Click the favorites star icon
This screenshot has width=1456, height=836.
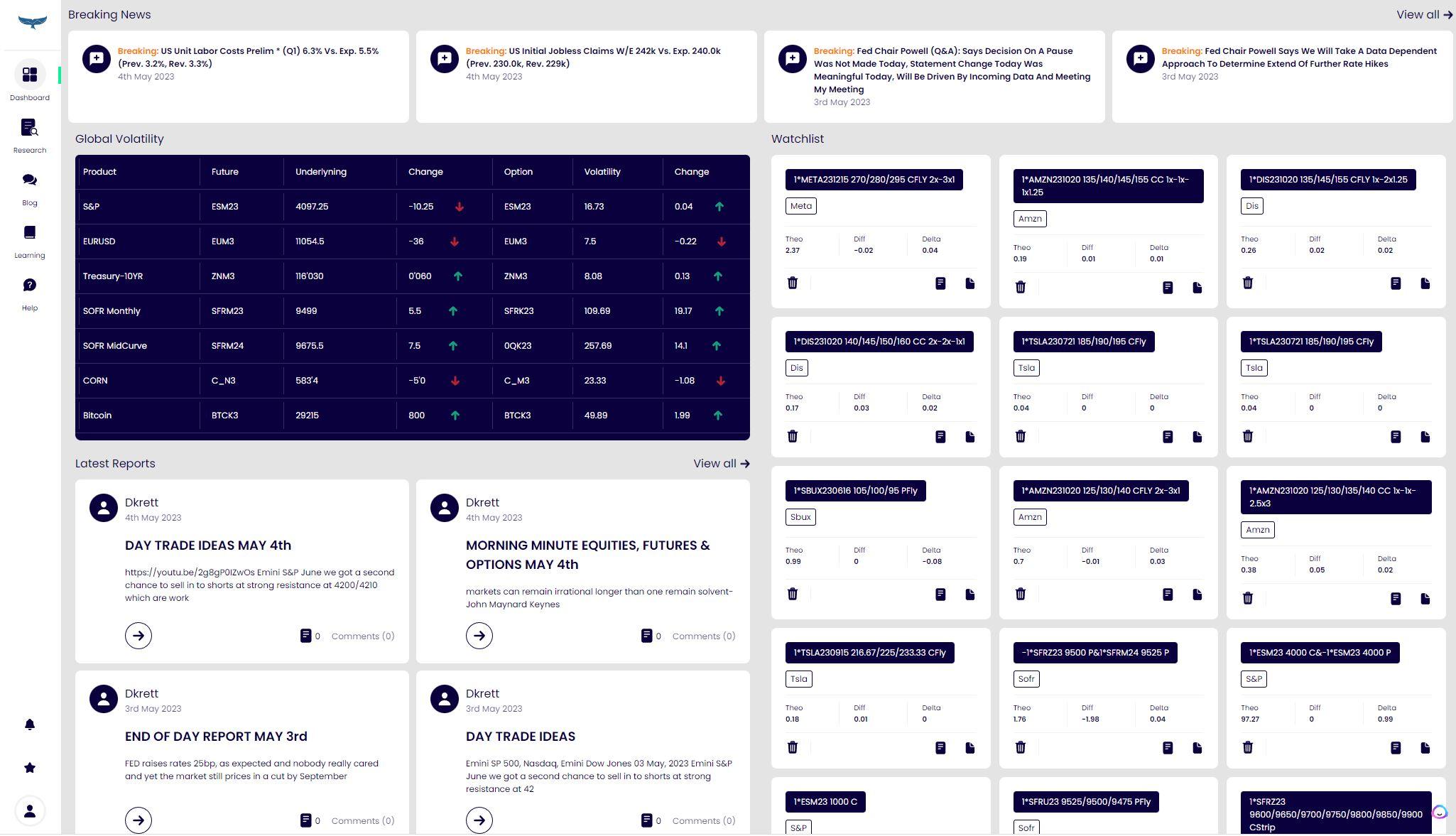pyautogui.click(x=30, y=768)
